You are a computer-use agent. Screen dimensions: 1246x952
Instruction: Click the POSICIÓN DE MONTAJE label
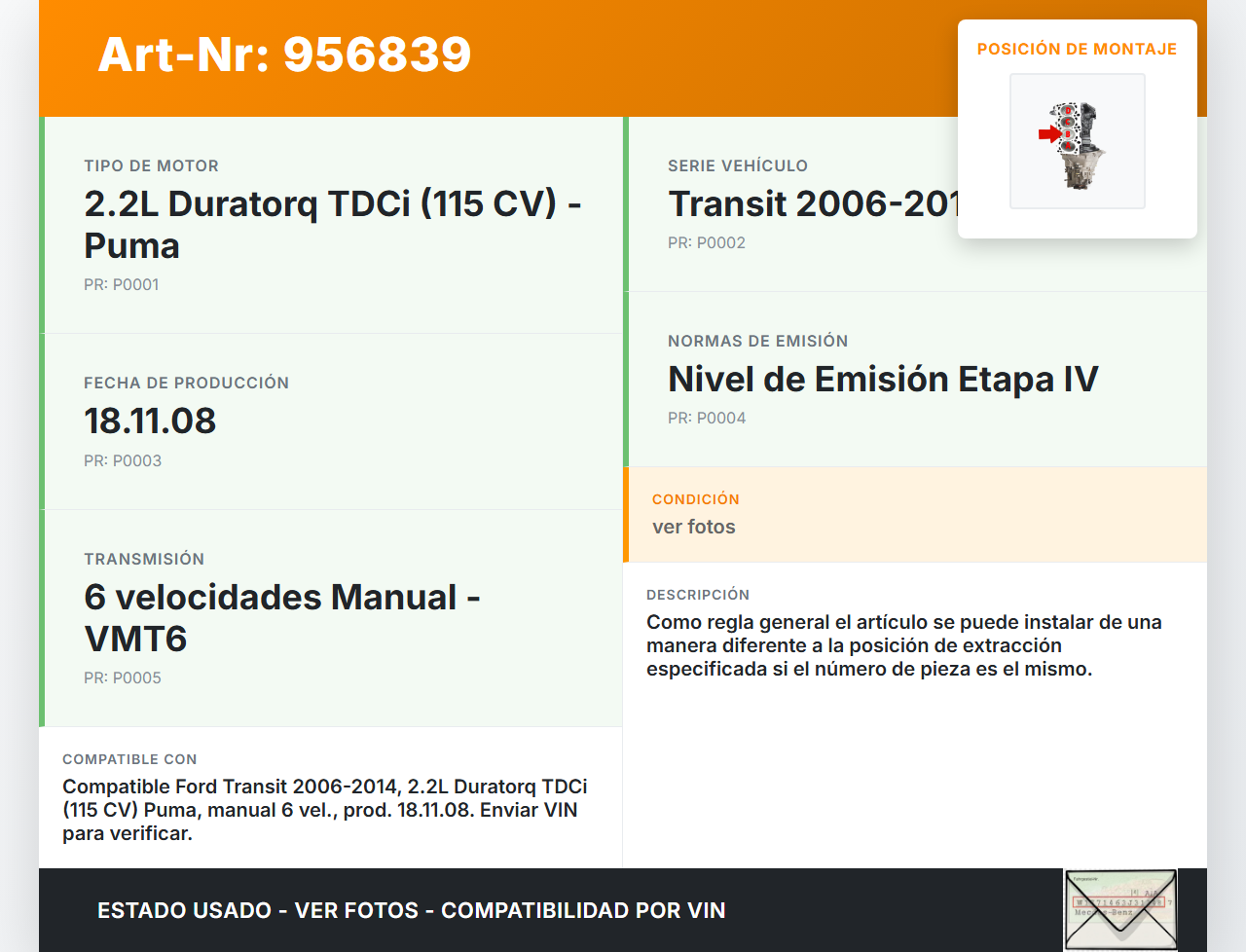(1077, 49)
